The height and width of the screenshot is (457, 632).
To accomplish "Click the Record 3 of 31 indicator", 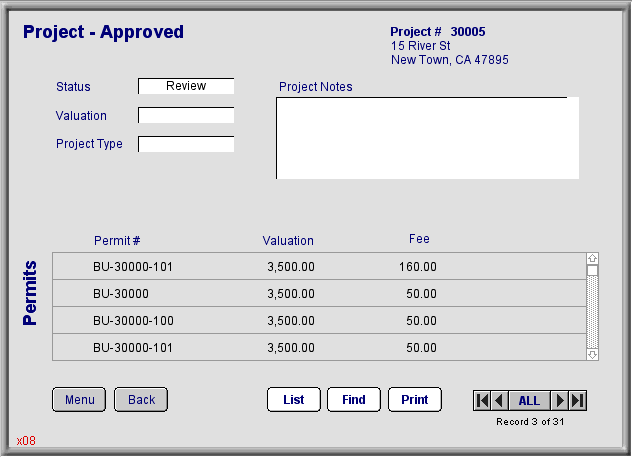I will (x=530, y=422).
